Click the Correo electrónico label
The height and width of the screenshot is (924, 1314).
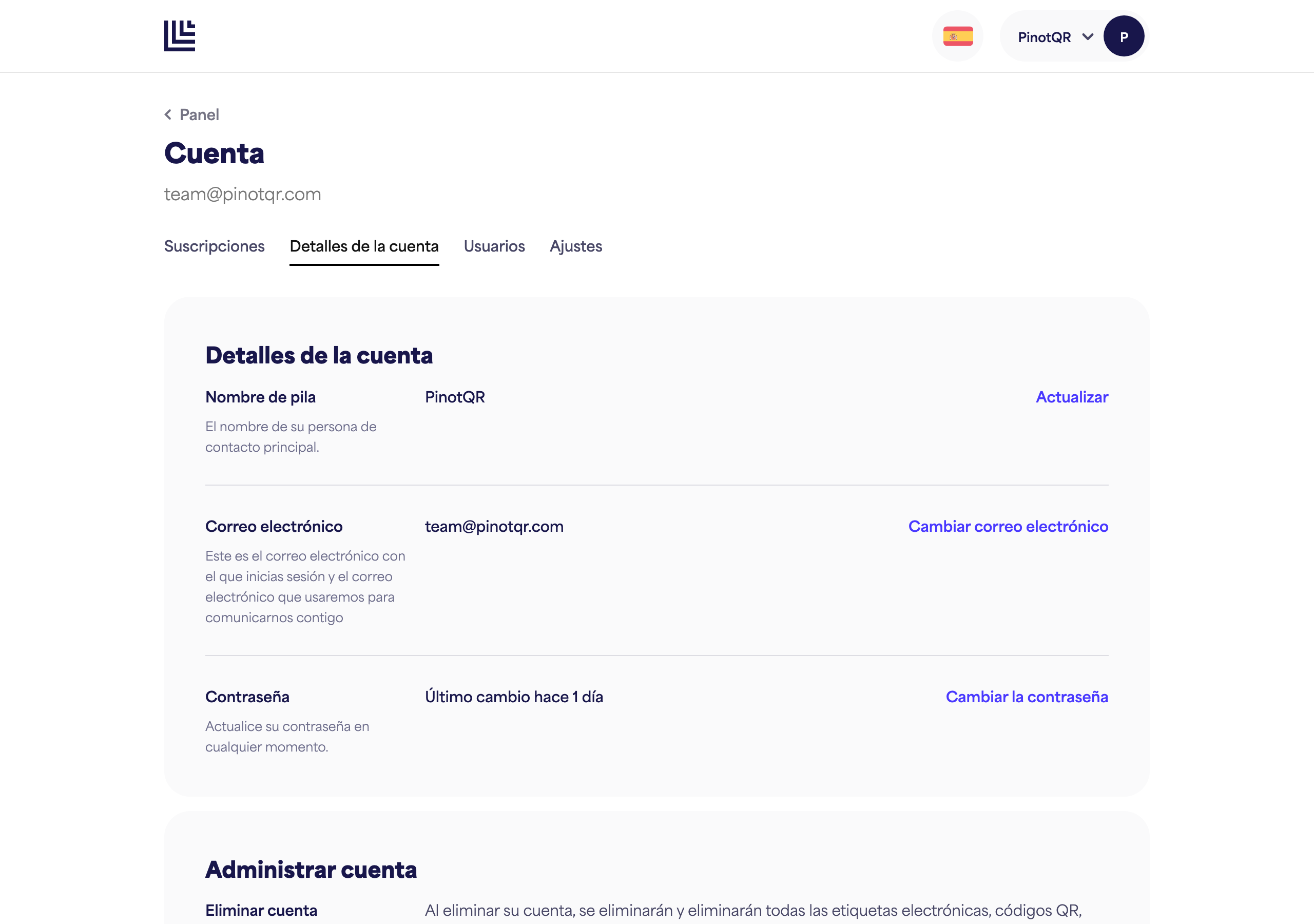pos(274,526)
